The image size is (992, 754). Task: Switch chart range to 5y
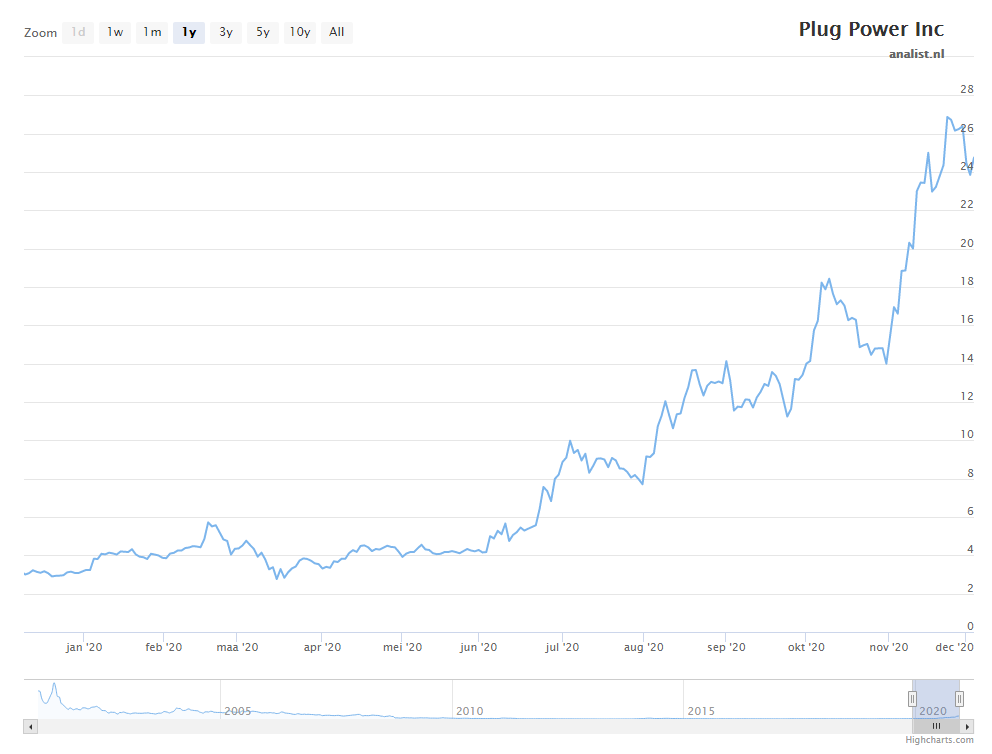click(263, 32)
